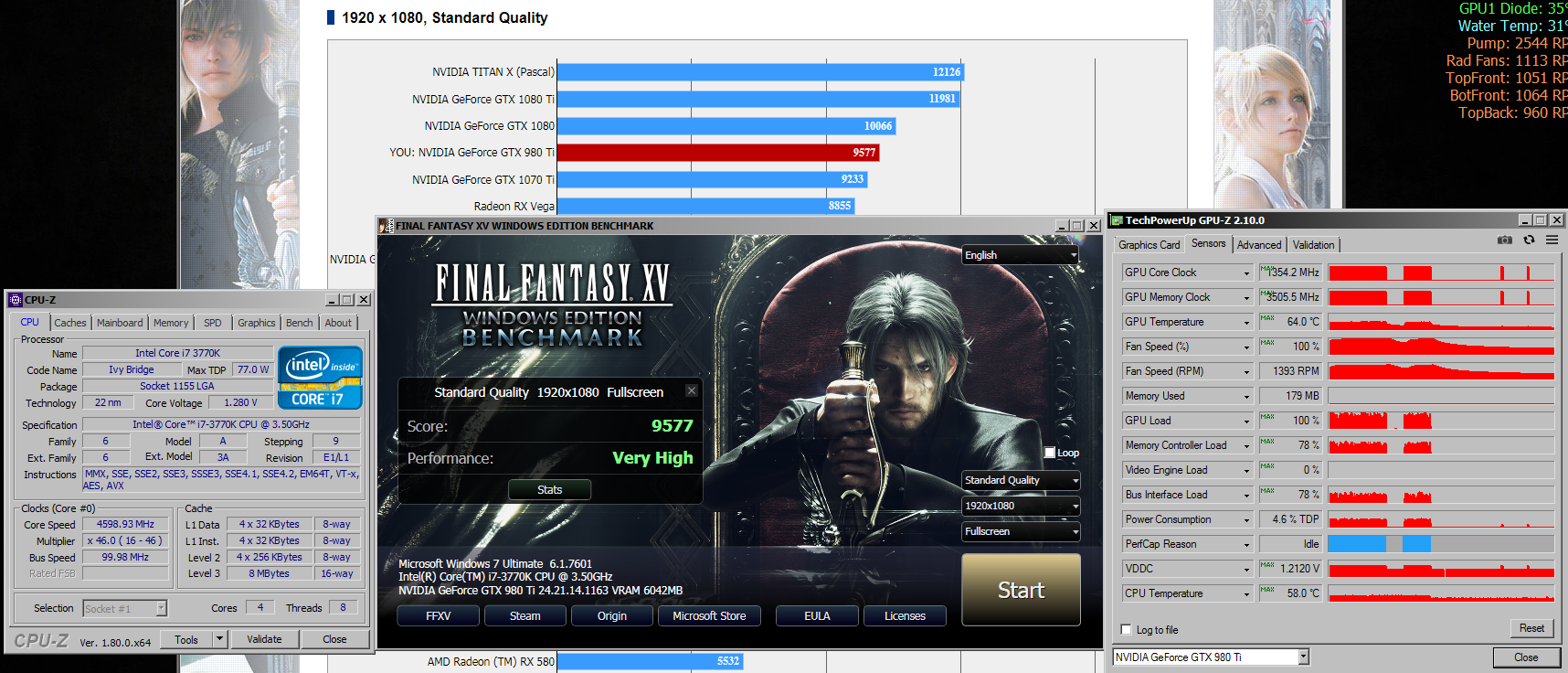Click the GPU Temperature 64.0 °C reading

click(1290, 322)
